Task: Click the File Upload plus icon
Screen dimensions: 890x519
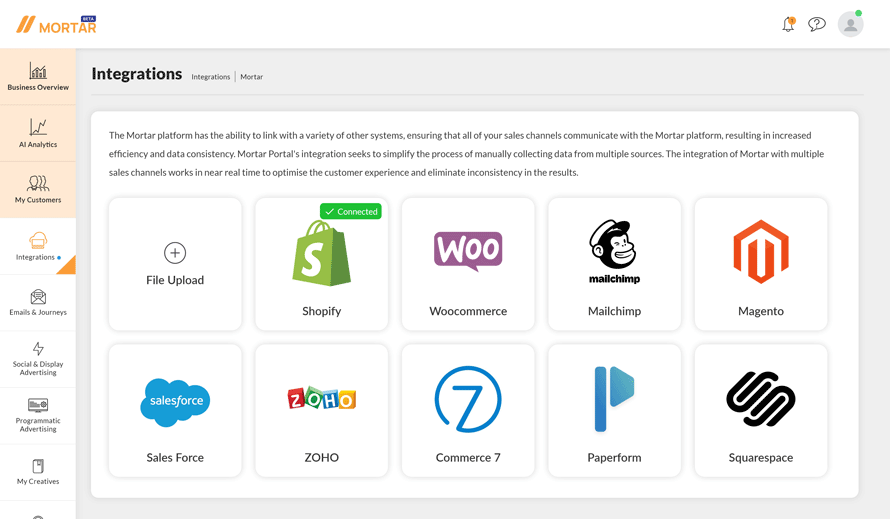Action: (175, 253)
